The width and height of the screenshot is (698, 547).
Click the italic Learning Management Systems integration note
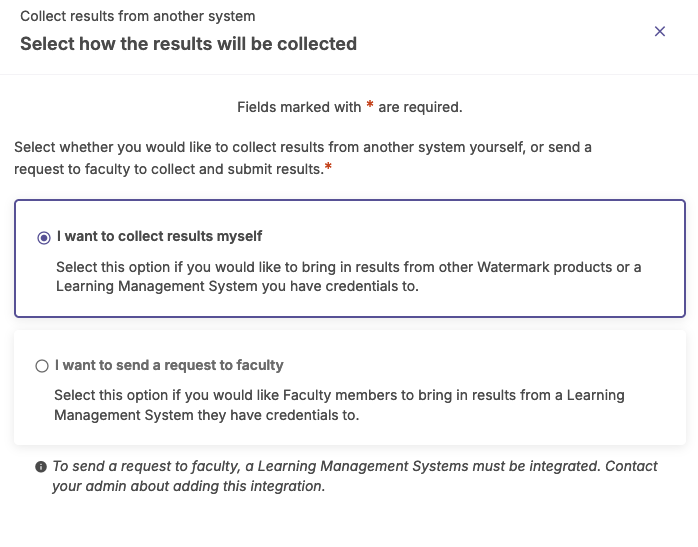pyautogui.click(x=355, y=476)
